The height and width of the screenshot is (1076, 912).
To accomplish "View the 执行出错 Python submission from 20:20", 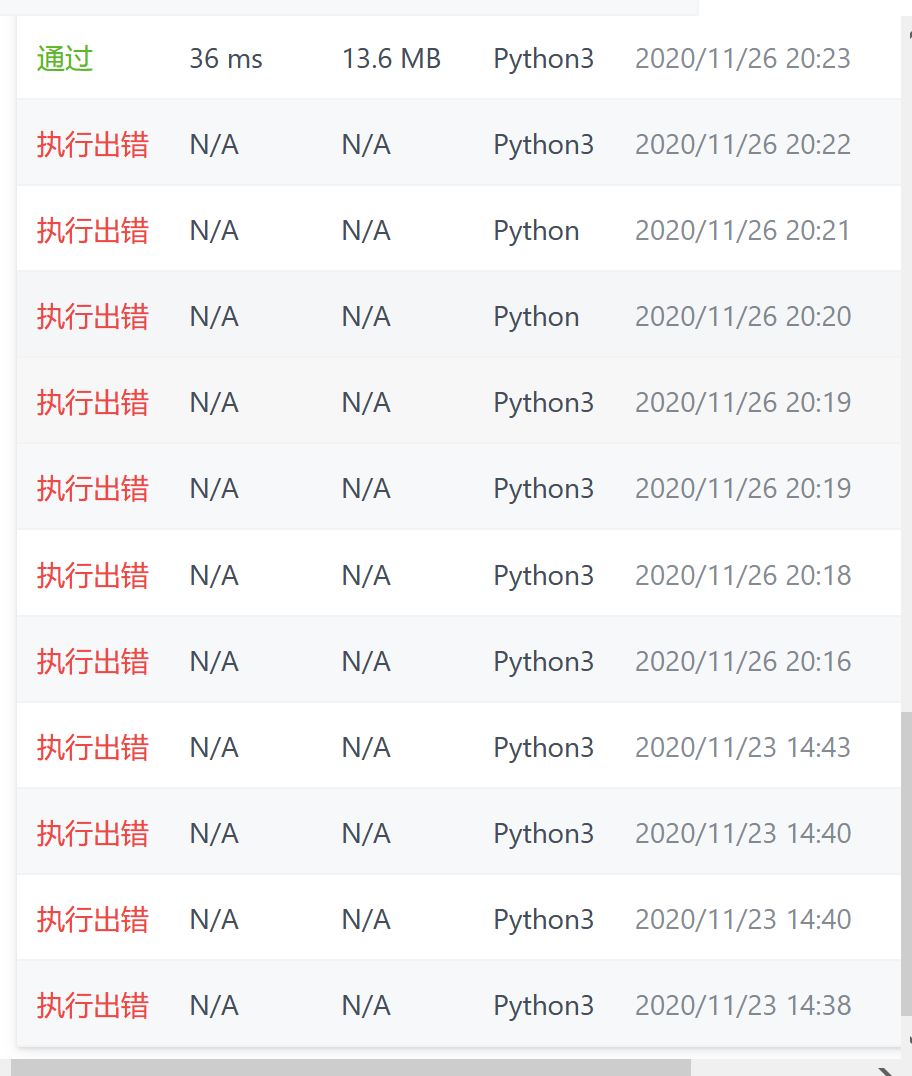I will tap(92, 317).
